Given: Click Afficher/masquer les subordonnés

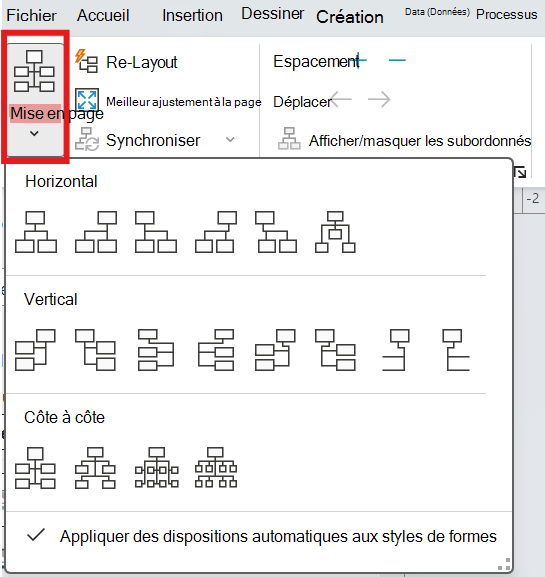Looking at the screenshot, I should pos(404,140).
